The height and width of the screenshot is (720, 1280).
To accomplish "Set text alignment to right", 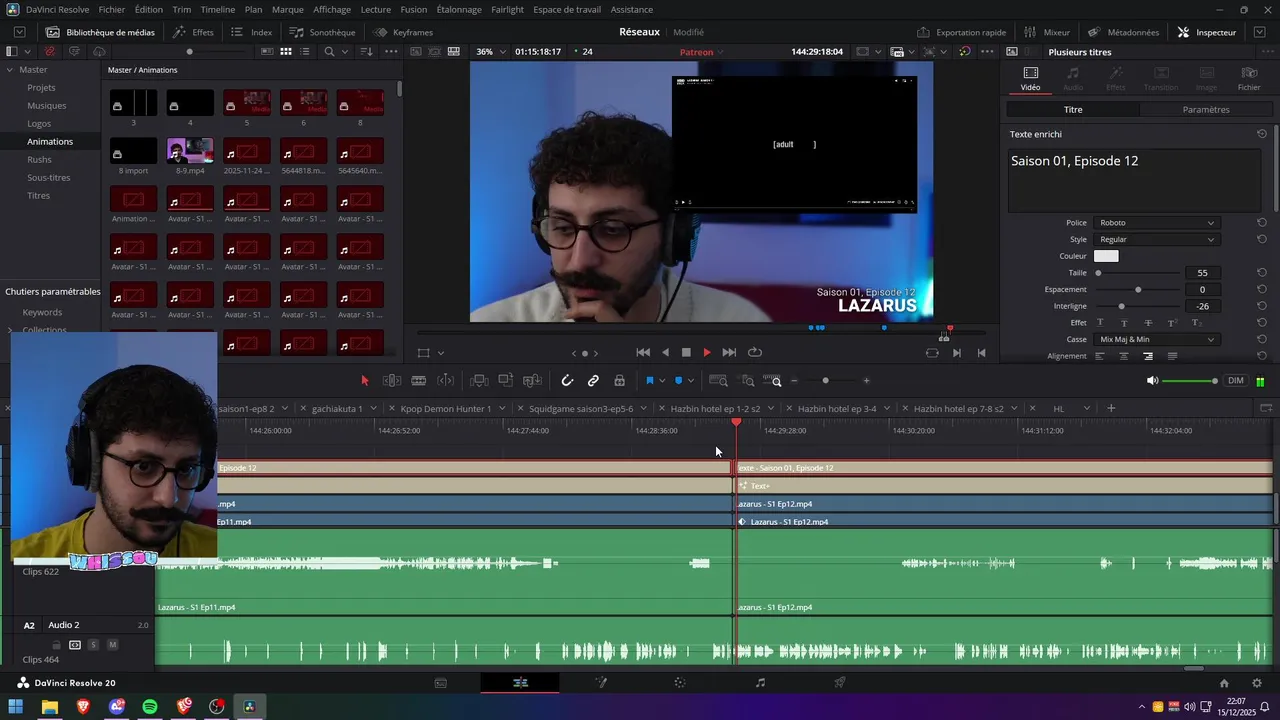I will [1148, 356].
